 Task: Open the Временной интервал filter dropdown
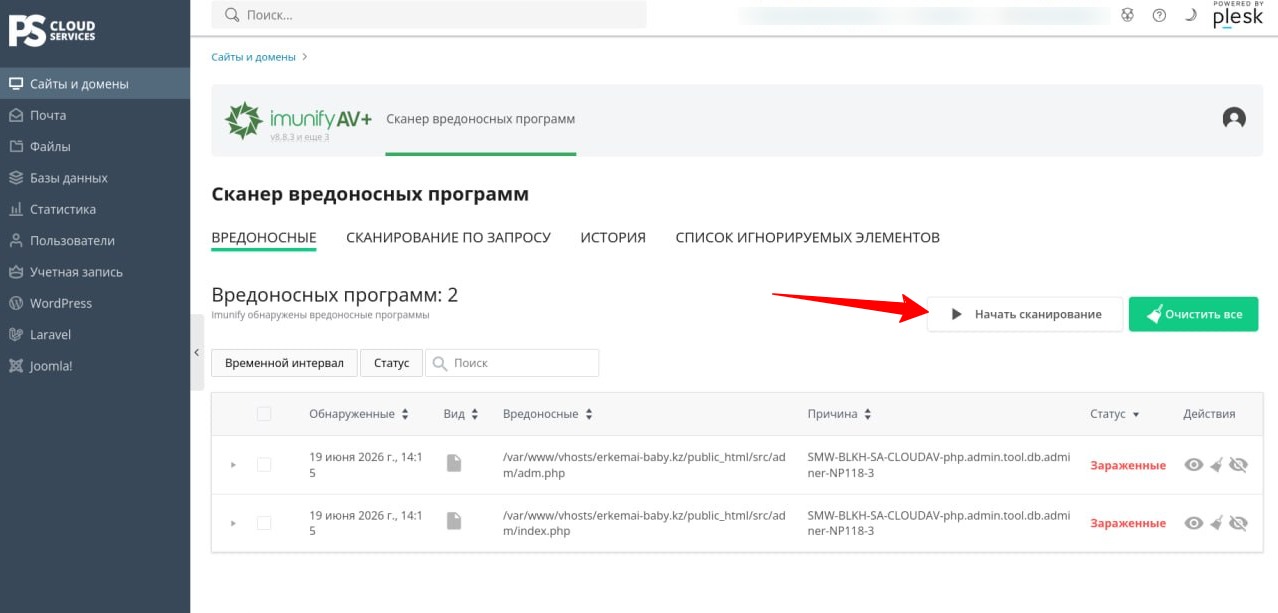[x=284, y=363]
